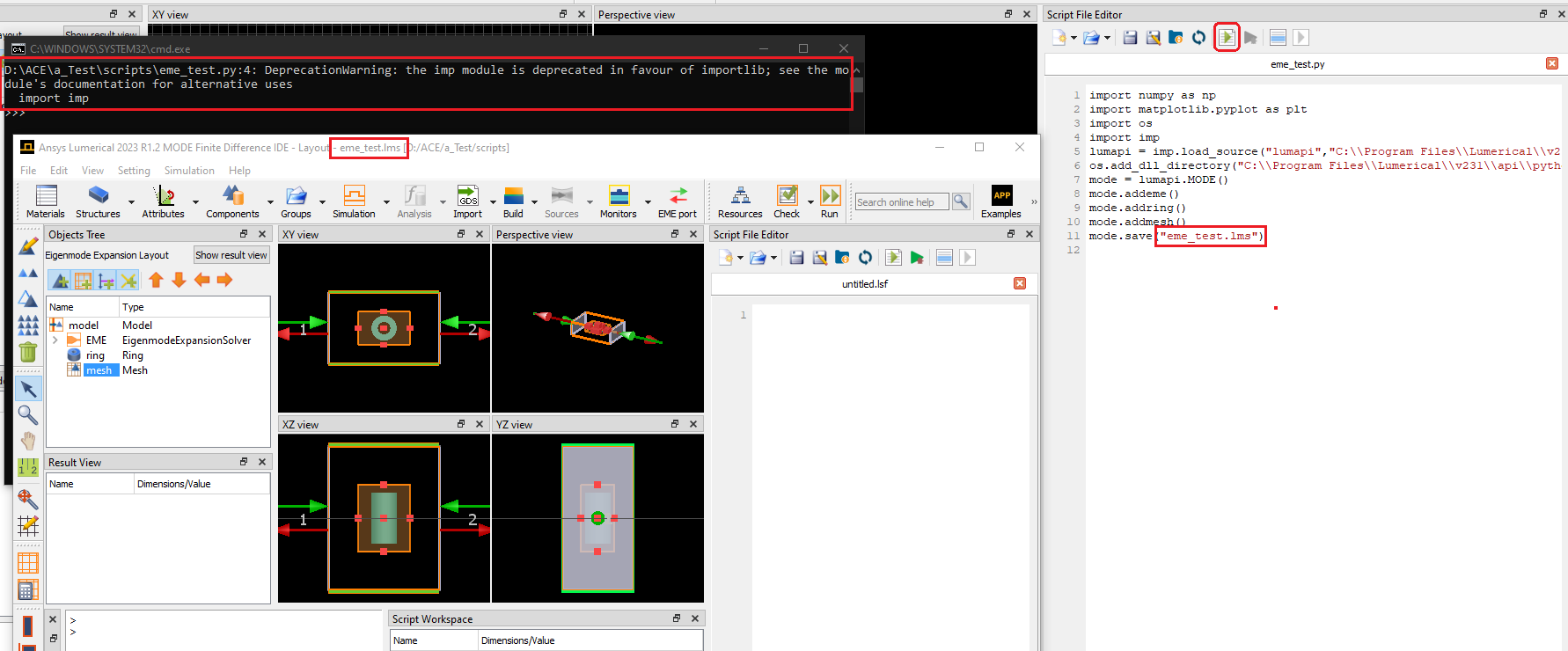Open the View menu
This screenshot has height=651, width=1568.
click(x=92, y=171)
